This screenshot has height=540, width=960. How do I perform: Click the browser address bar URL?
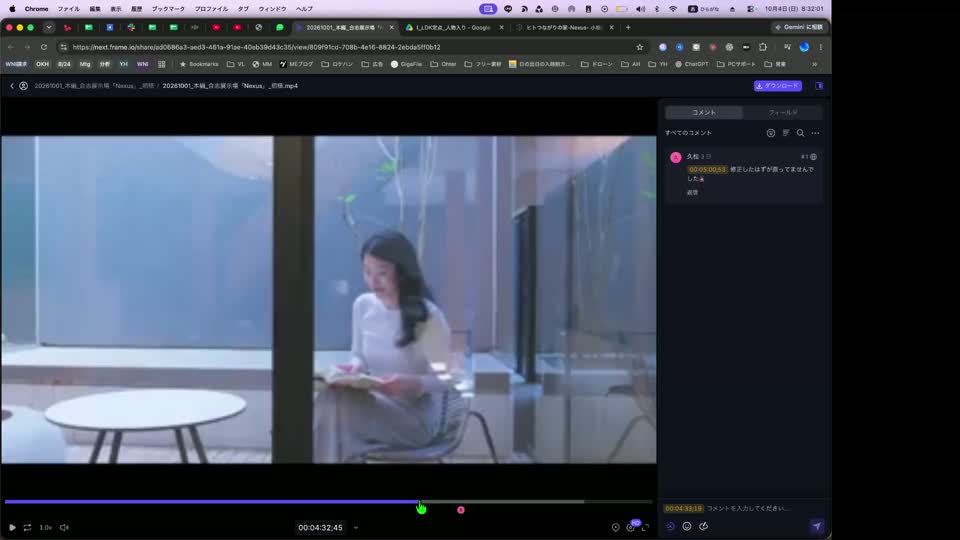coord(257,47)
